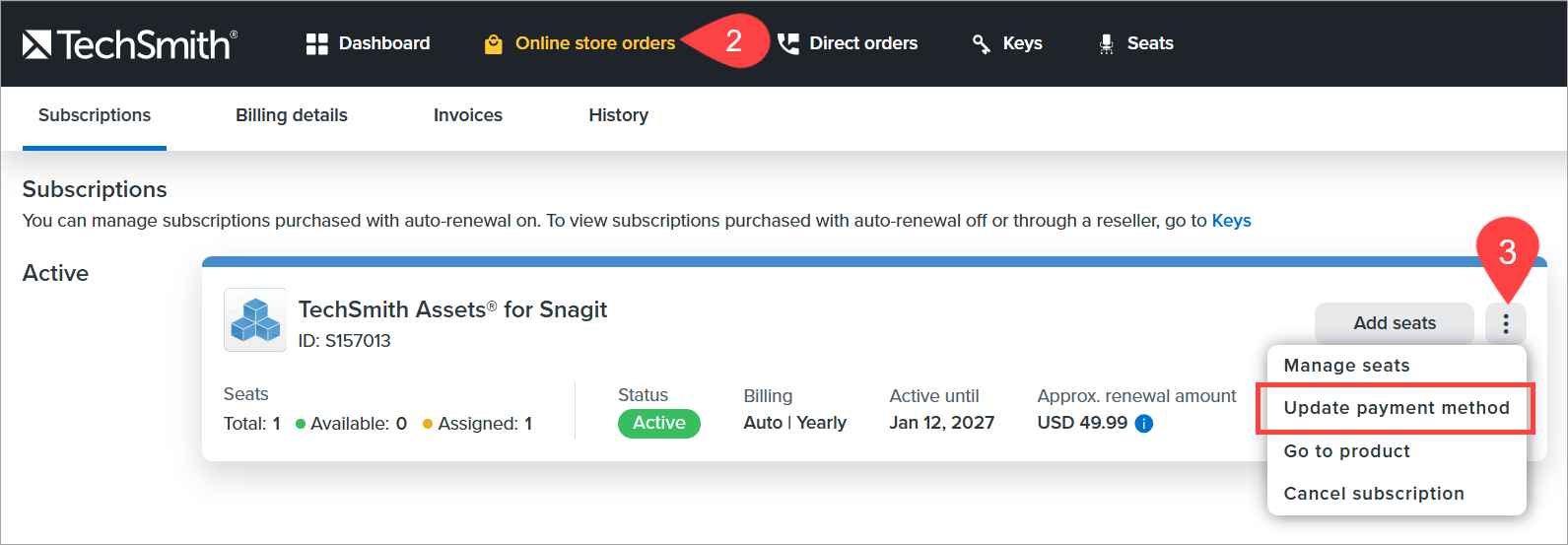Image resolution: width=1568 pixels, height=545 pixels.
Task: Choose Cancel subscription from the menu
Action: coord(1374,494)
